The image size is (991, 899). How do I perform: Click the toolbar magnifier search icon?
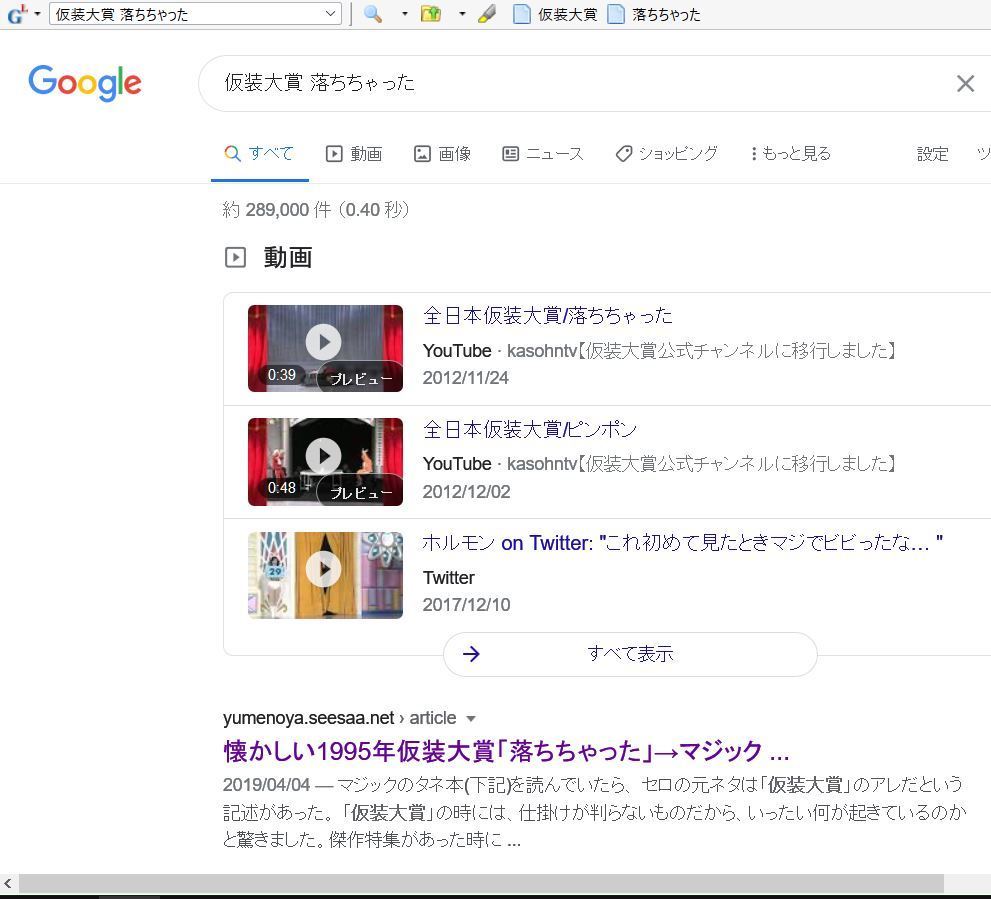[373, 14]
